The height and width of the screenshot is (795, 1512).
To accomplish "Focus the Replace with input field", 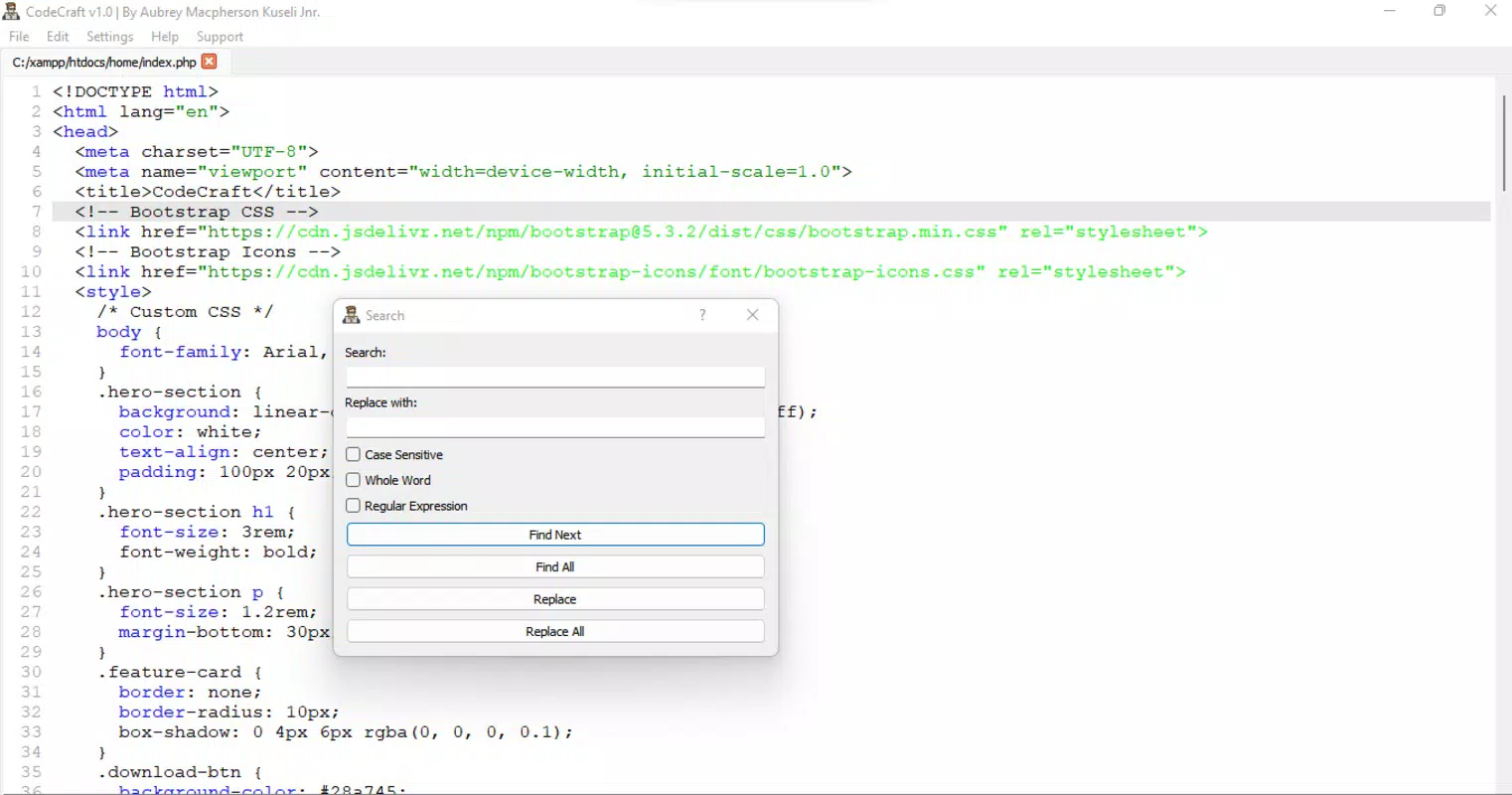I will [x=555, y=427].
